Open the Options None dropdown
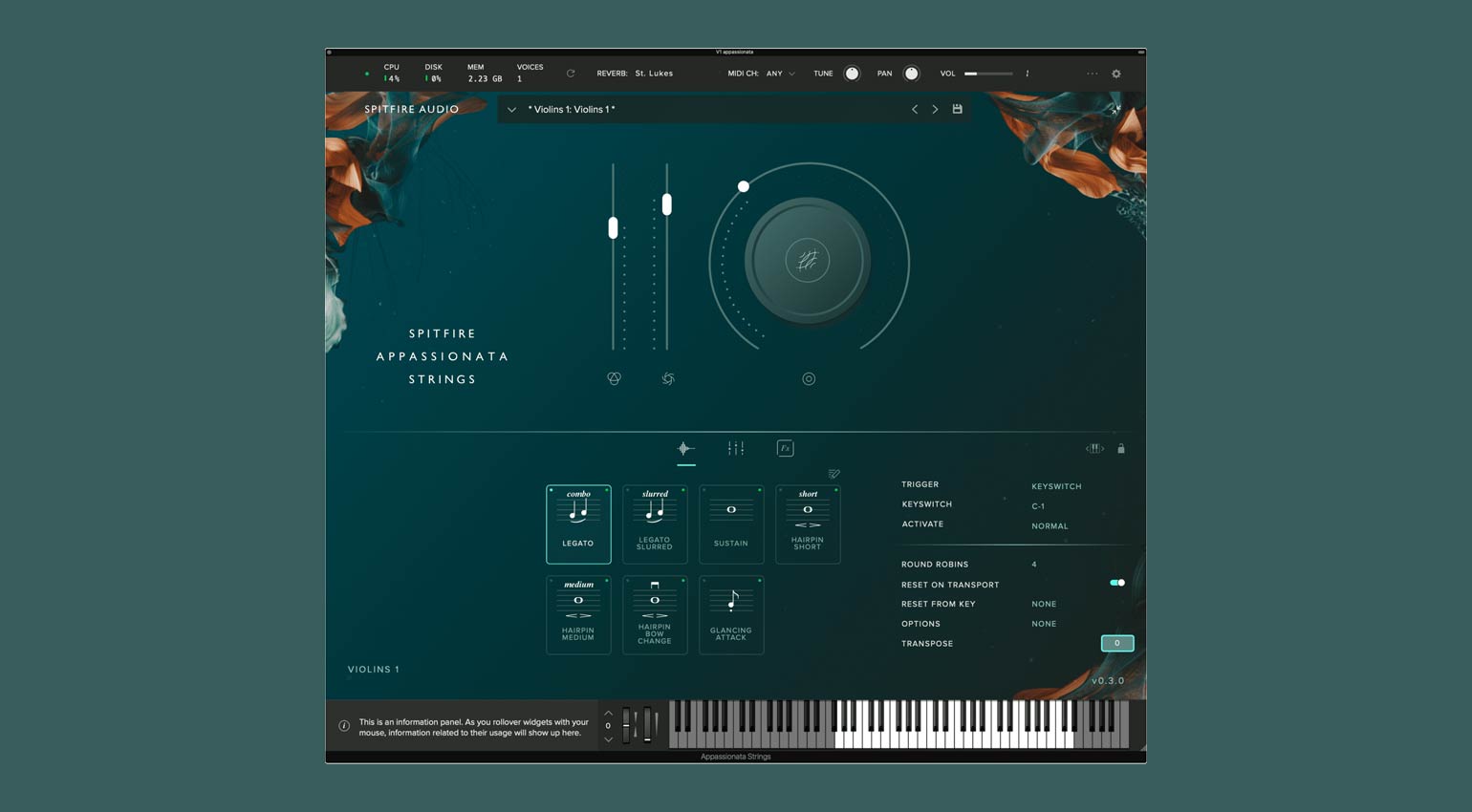This screenshot has width=1472, height=812. [x=1044, y=624]
